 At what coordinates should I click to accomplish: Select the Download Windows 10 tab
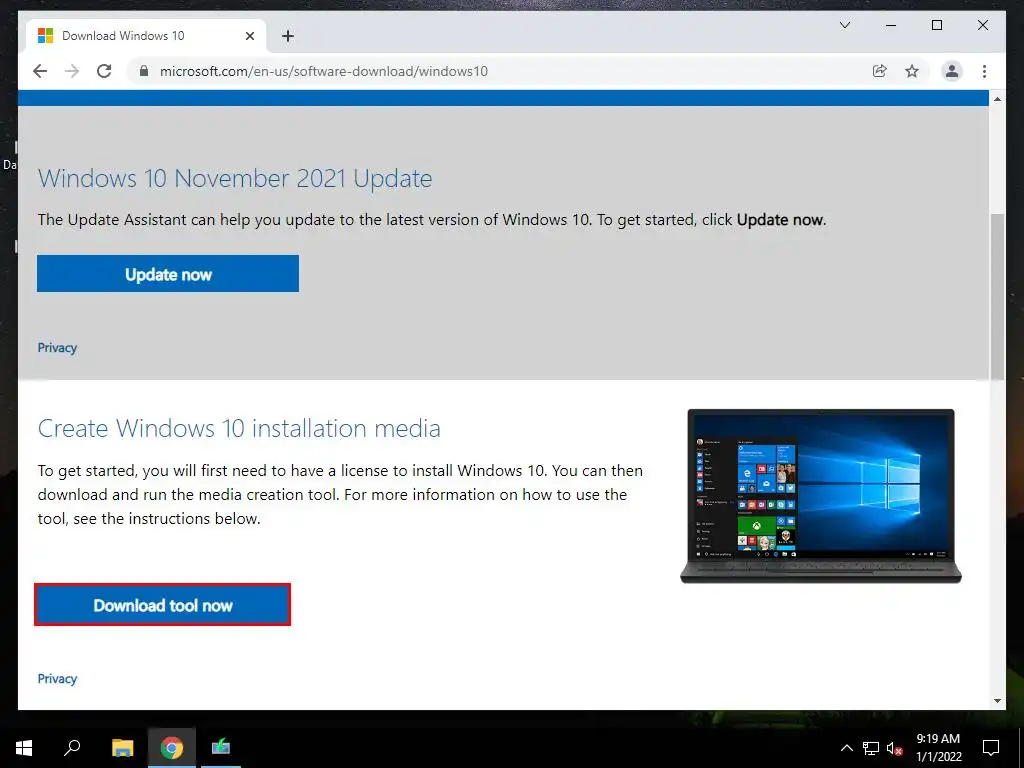click(146, 36)
